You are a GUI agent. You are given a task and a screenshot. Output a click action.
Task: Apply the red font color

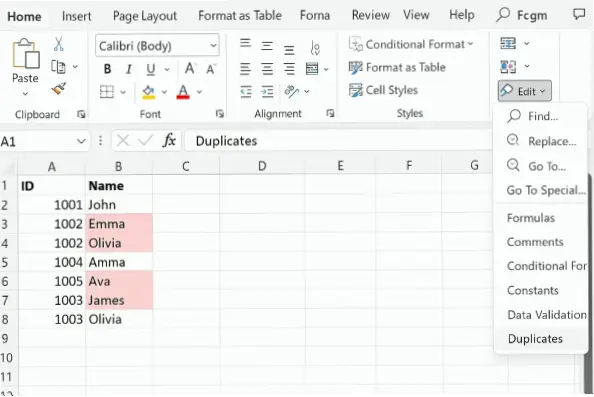[x=183, y=92]
